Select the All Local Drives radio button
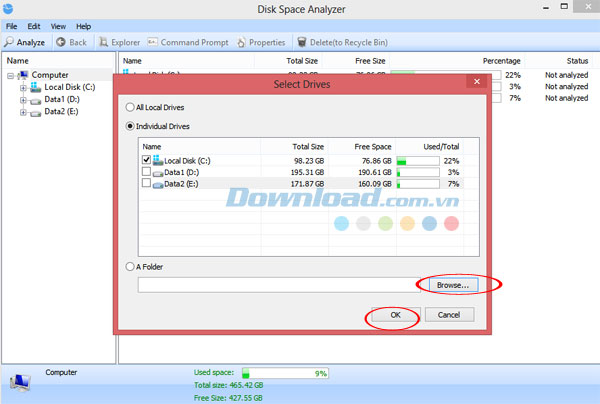This screenshot has width=600, height=404. (128, 106)
